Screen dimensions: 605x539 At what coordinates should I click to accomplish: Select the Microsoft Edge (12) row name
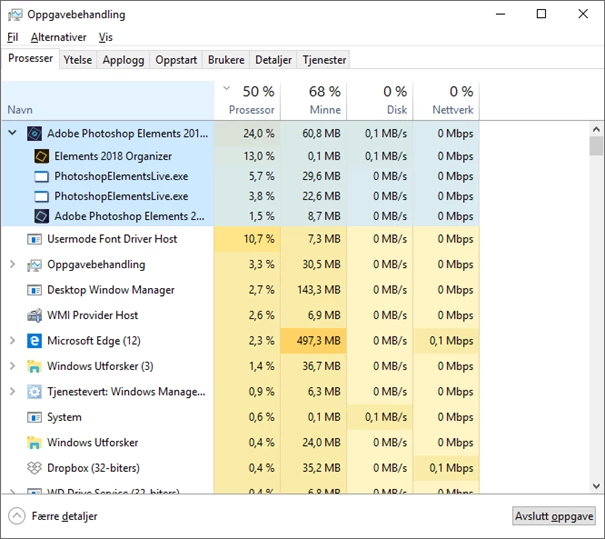(94, 341)
